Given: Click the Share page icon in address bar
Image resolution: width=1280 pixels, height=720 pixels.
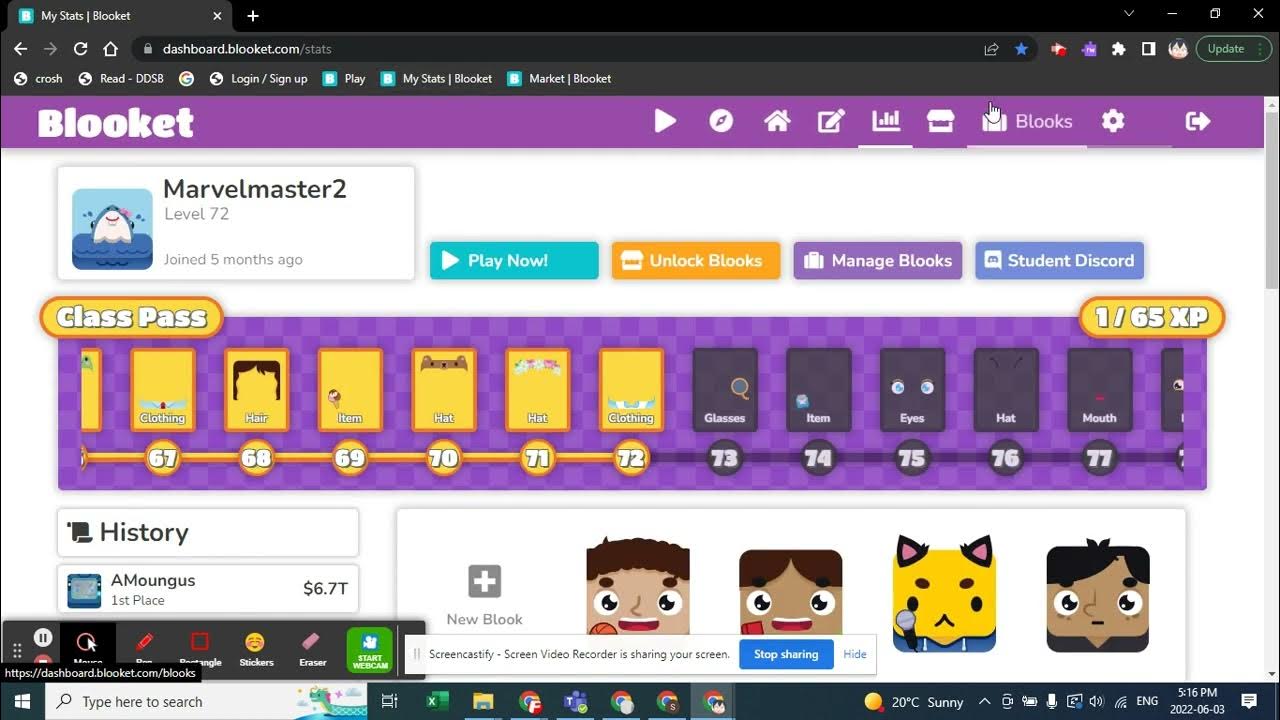Looking at the screenshot, I should tap(991, 48).
